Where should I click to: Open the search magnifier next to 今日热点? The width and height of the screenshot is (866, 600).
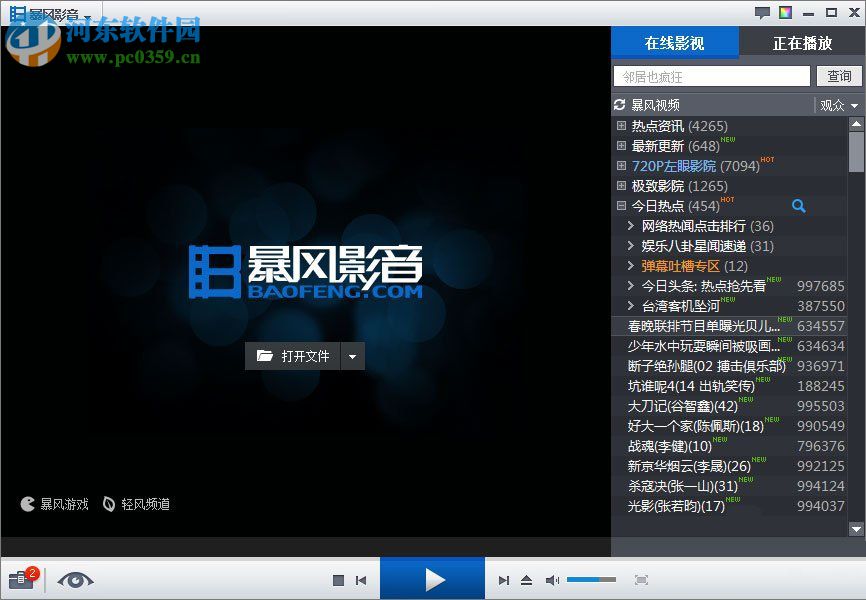pos(798,205)
